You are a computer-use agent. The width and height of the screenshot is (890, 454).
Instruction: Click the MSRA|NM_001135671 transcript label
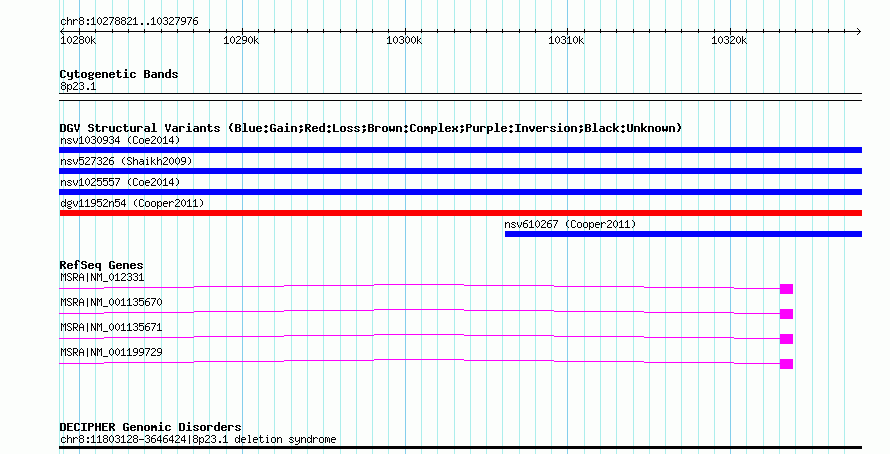tap(111, 327)
